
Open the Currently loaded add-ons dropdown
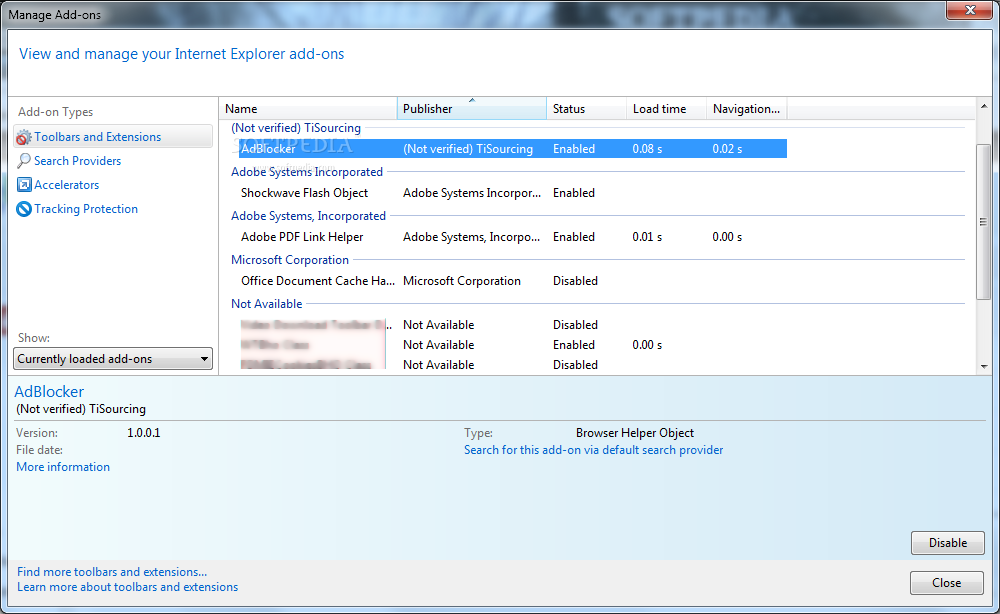[113, 358]
